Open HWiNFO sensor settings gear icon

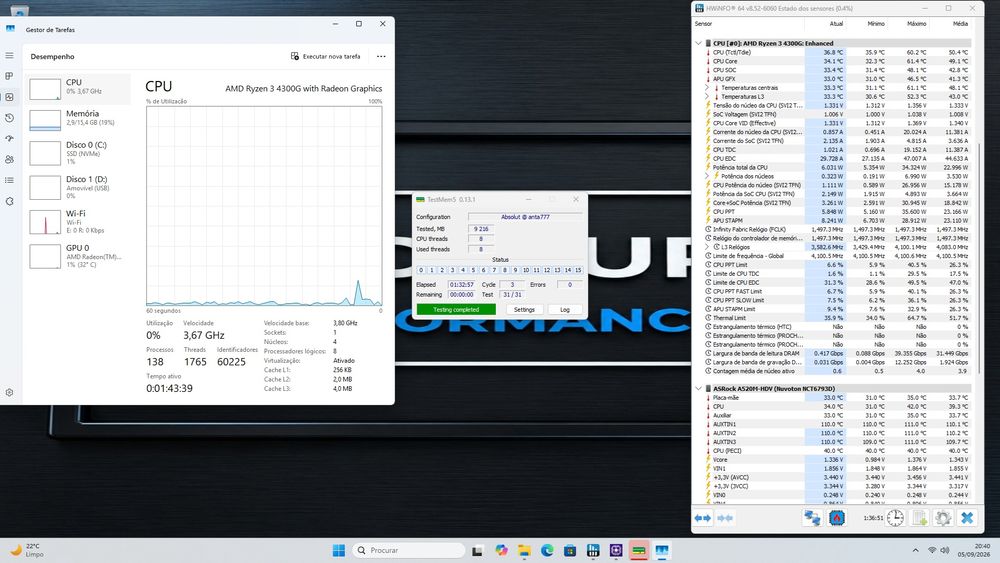pos(943,518)
